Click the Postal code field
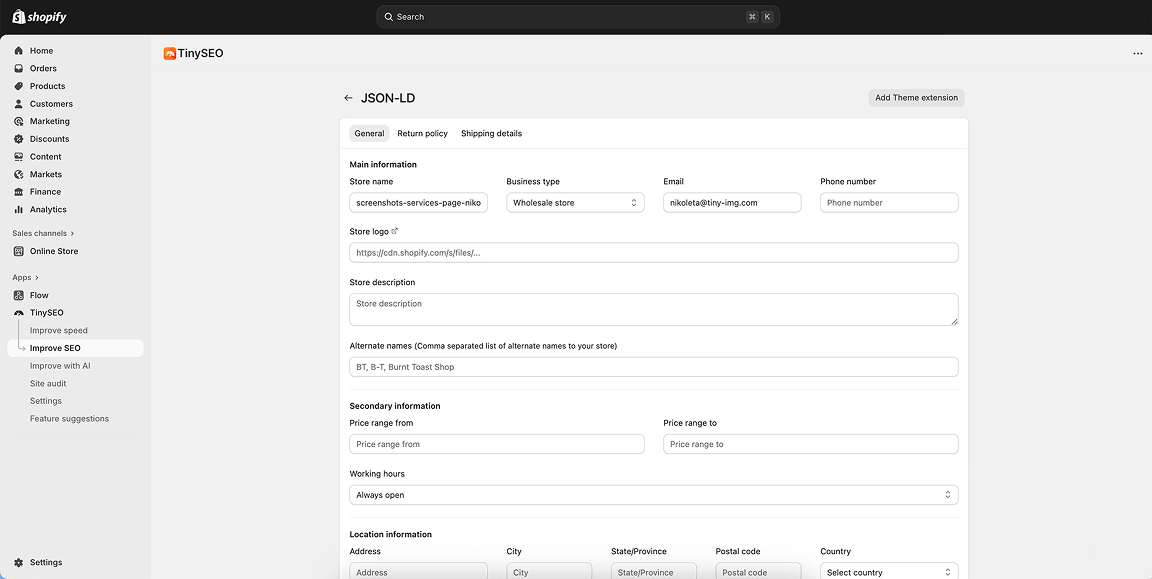1152x579 pixels. click(x=758, y=572)
